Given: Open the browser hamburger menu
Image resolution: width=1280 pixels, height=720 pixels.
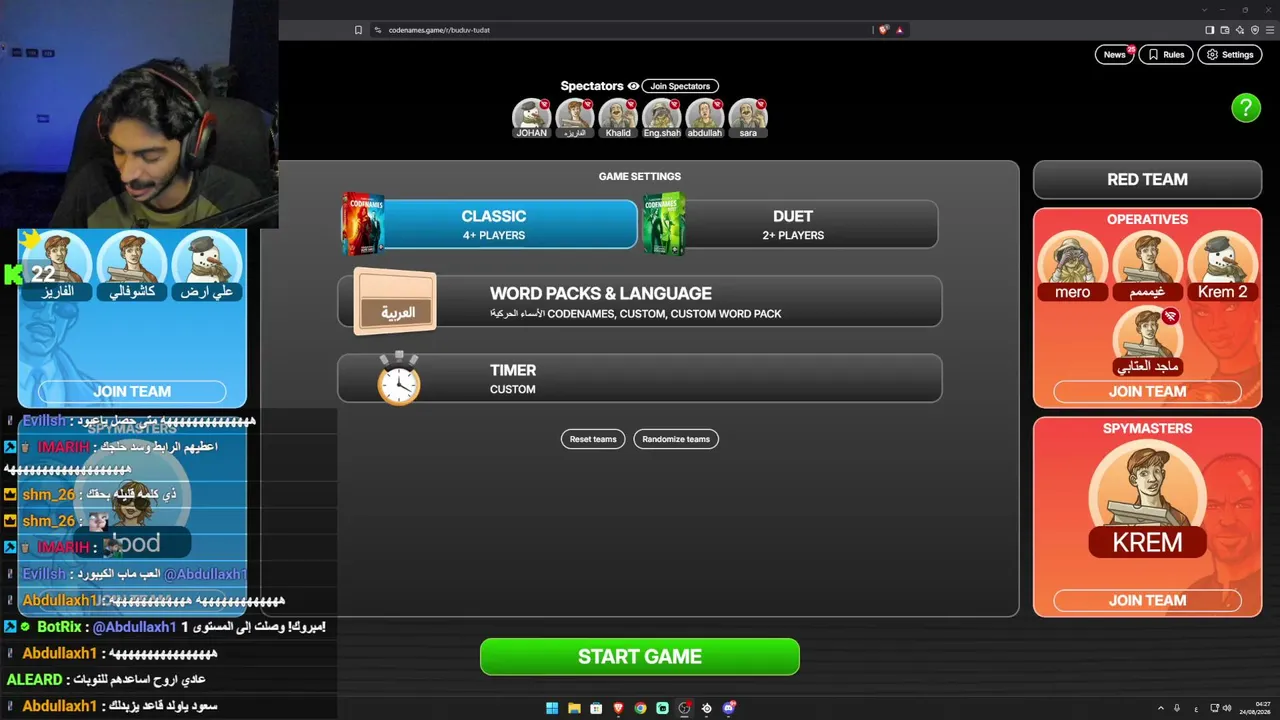Looking at the screenshot, I should tap(1269, 30).
